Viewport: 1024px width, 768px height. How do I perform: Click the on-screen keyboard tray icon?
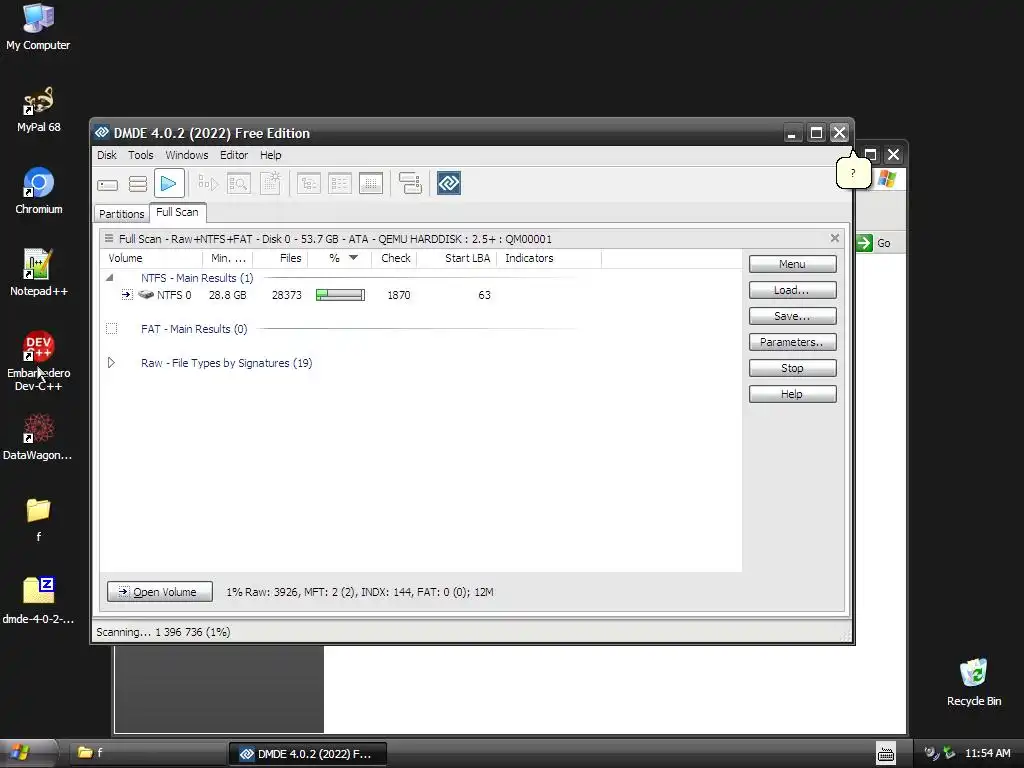(x=886, y=754)
